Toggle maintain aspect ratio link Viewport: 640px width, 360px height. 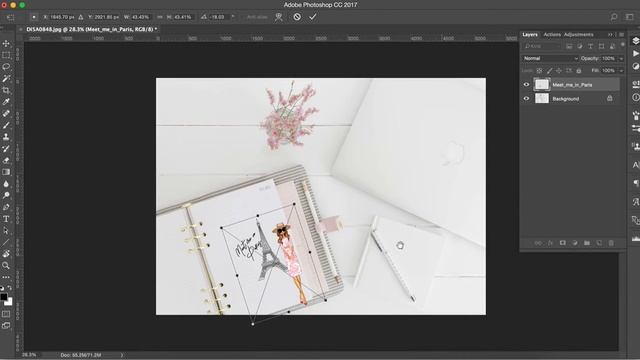pos(160,17)
